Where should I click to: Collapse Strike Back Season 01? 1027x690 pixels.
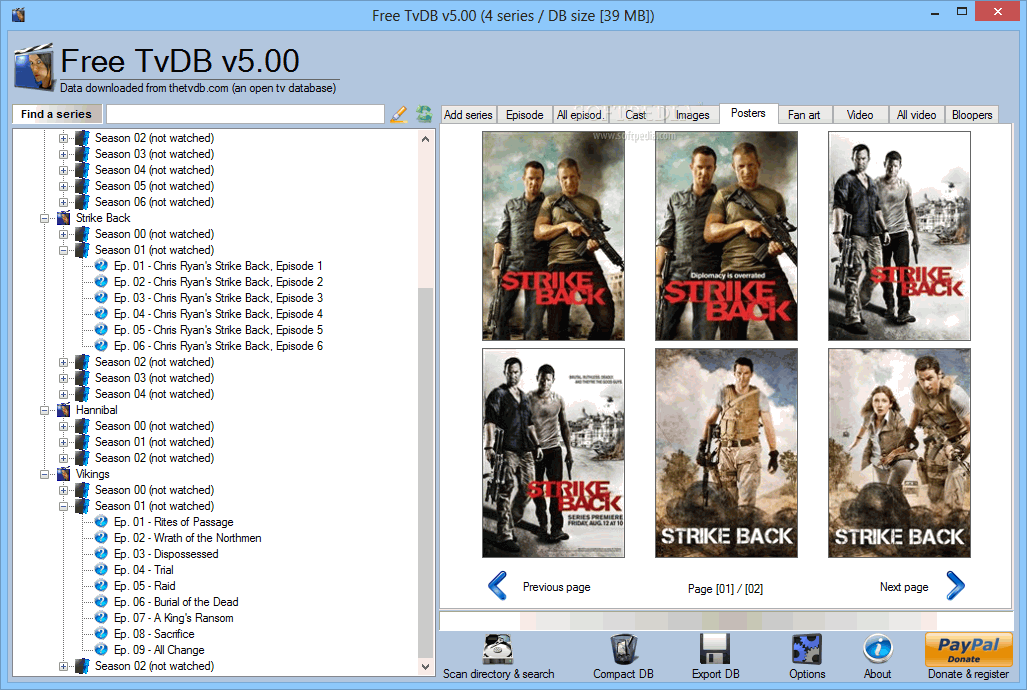point(64,250)
